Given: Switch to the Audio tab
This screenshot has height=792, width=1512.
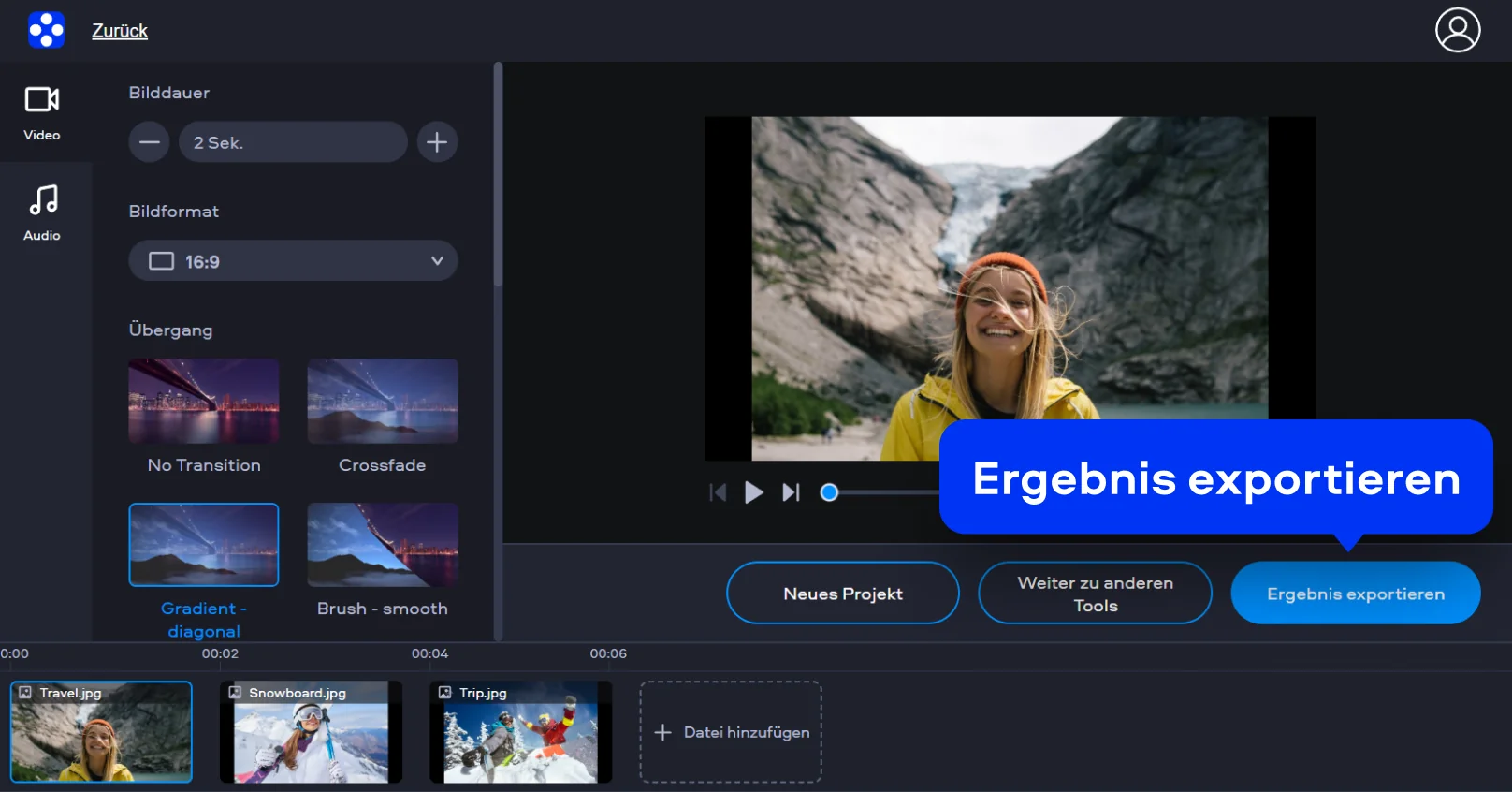Looking at the screenshot, I should click(42, 213).
